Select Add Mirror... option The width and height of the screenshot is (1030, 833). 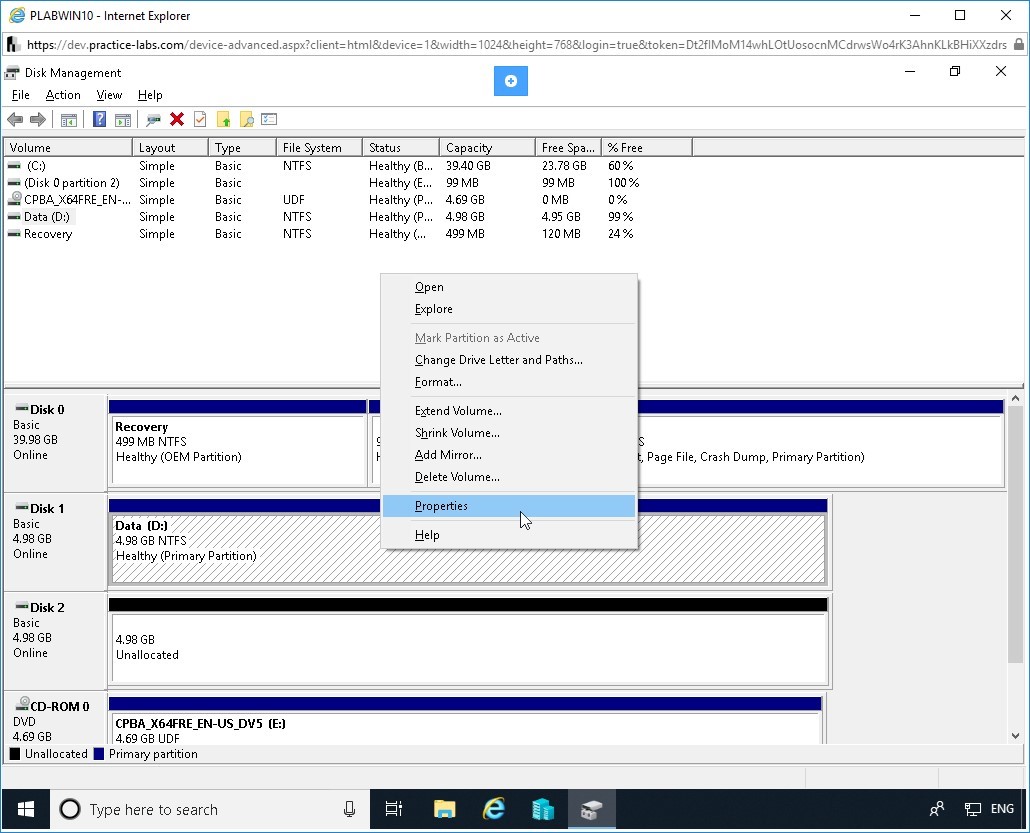pyautogui.click(x=509, y=455)
